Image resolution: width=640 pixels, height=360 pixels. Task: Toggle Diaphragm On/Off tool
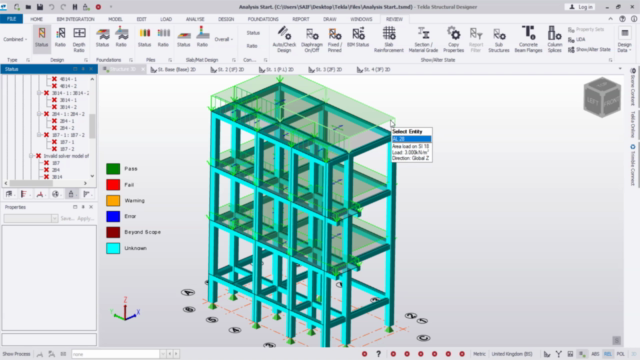312,40
